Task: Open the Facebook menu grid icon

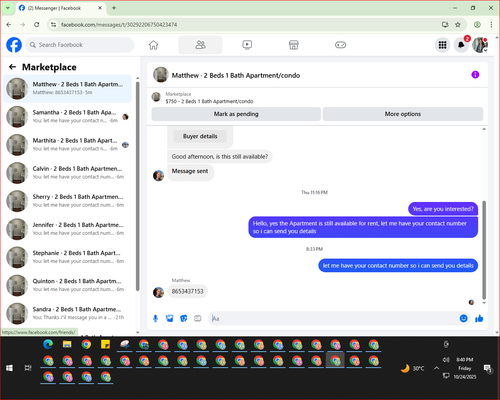Action: click(442, 45)
